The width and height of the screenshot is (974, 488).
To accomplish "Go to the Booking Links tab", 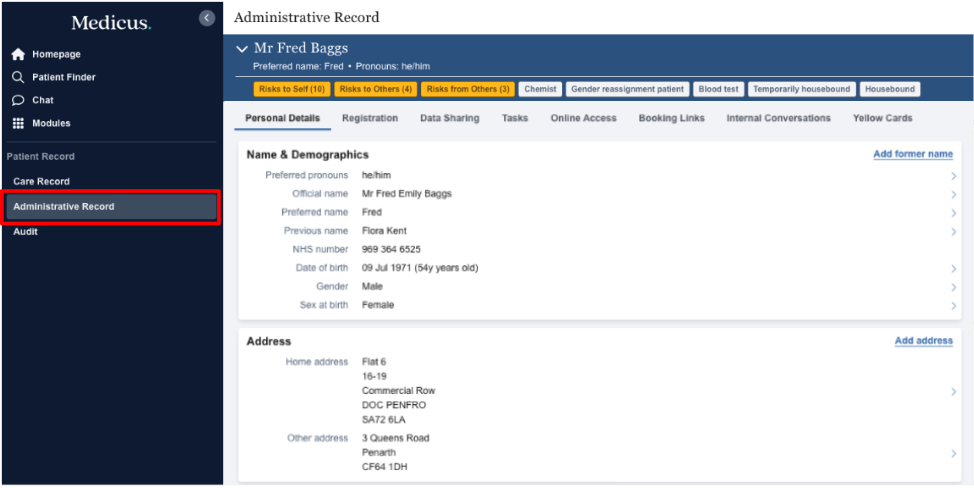I will click(x=671, y=118).
